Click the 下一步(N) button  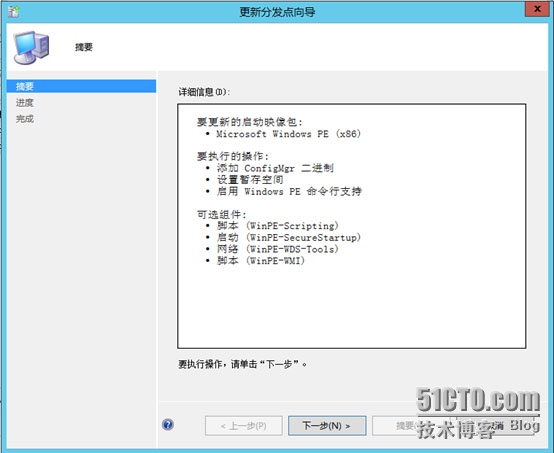[327, 426]
